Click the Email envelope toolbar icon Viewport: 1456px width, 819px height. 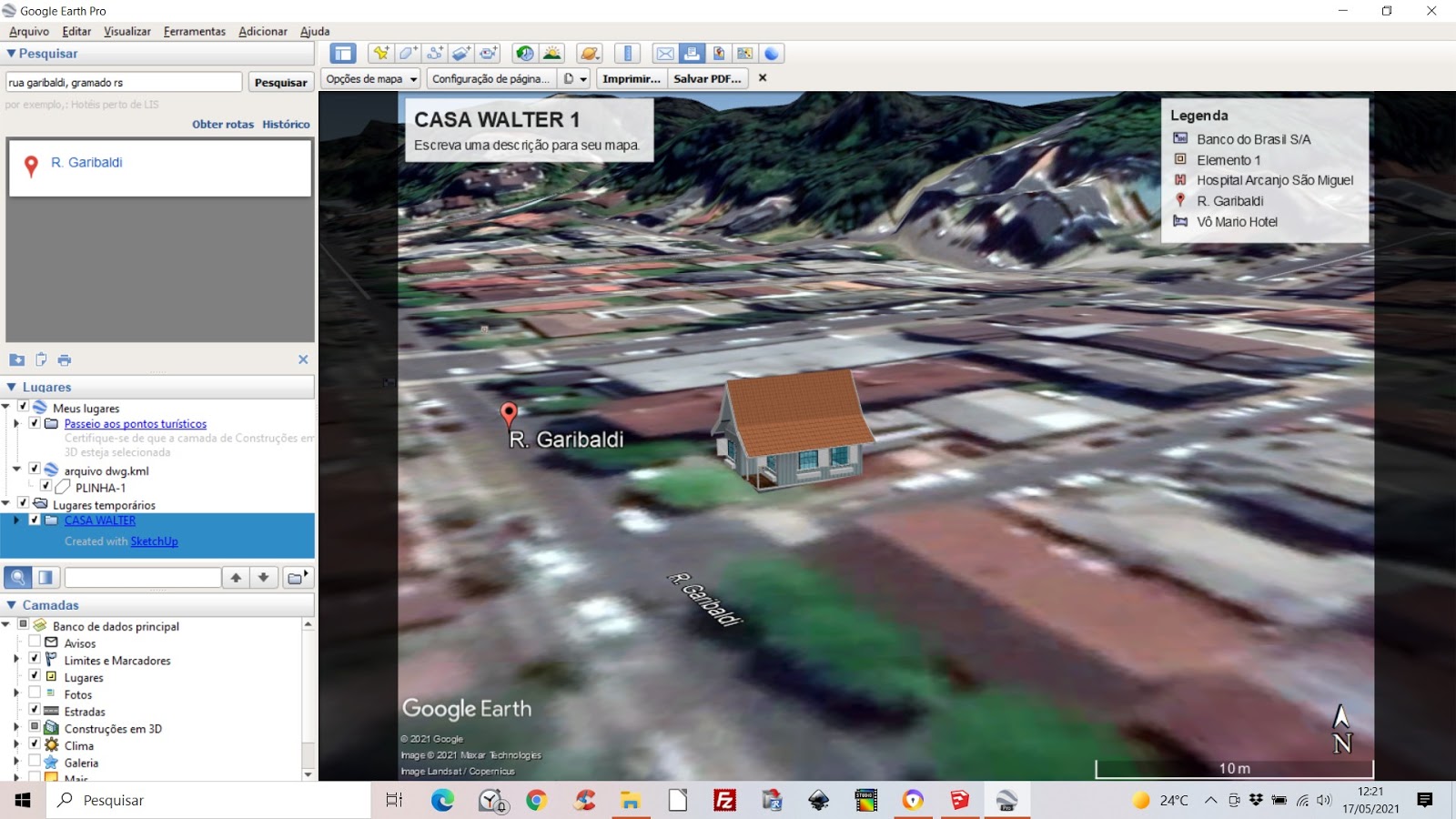[x=665, y=54]
